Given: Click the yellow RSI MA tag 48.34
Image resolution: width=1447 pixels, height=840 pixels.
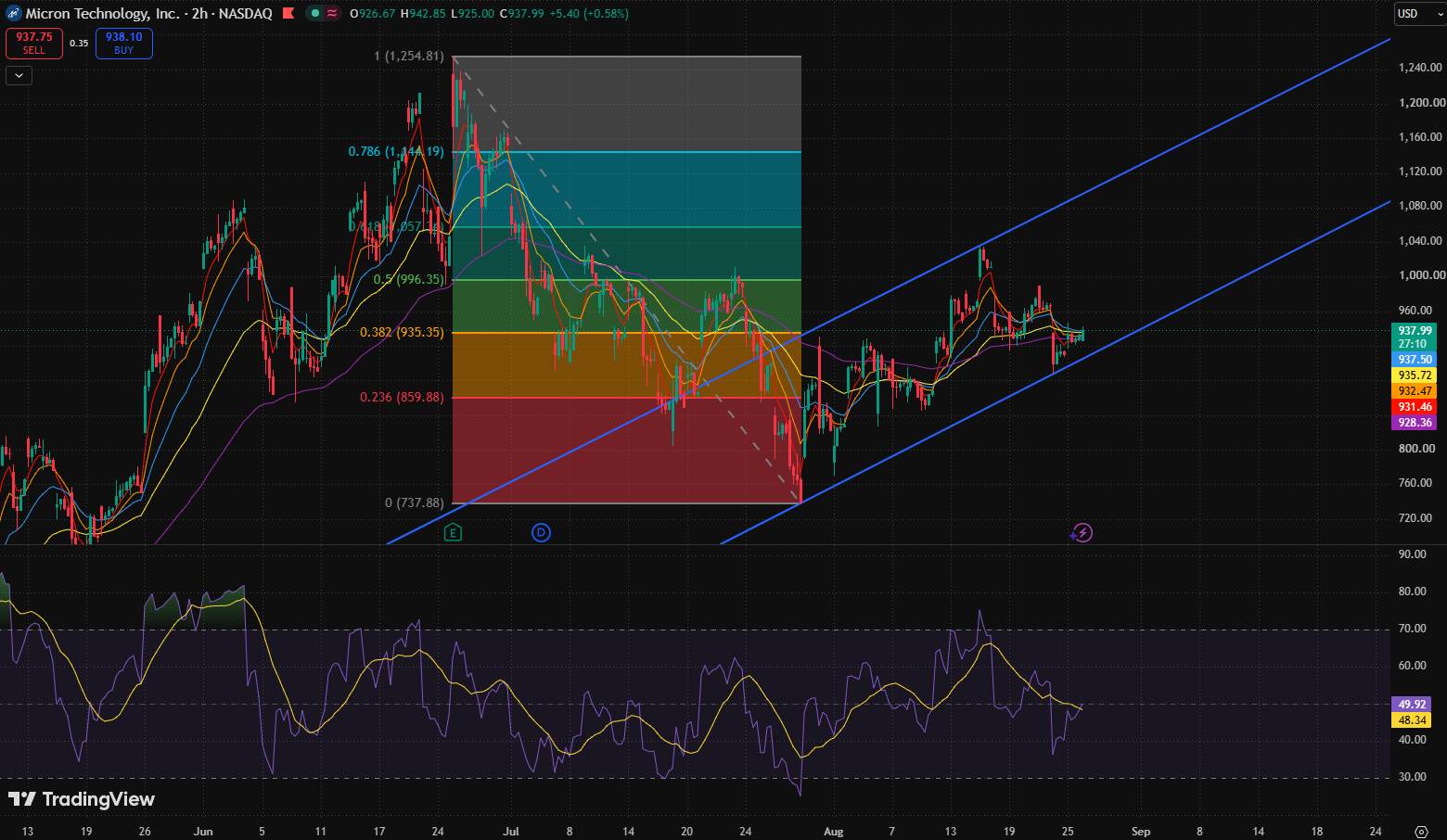Looking at the screenshot, I should (1412, 720).
